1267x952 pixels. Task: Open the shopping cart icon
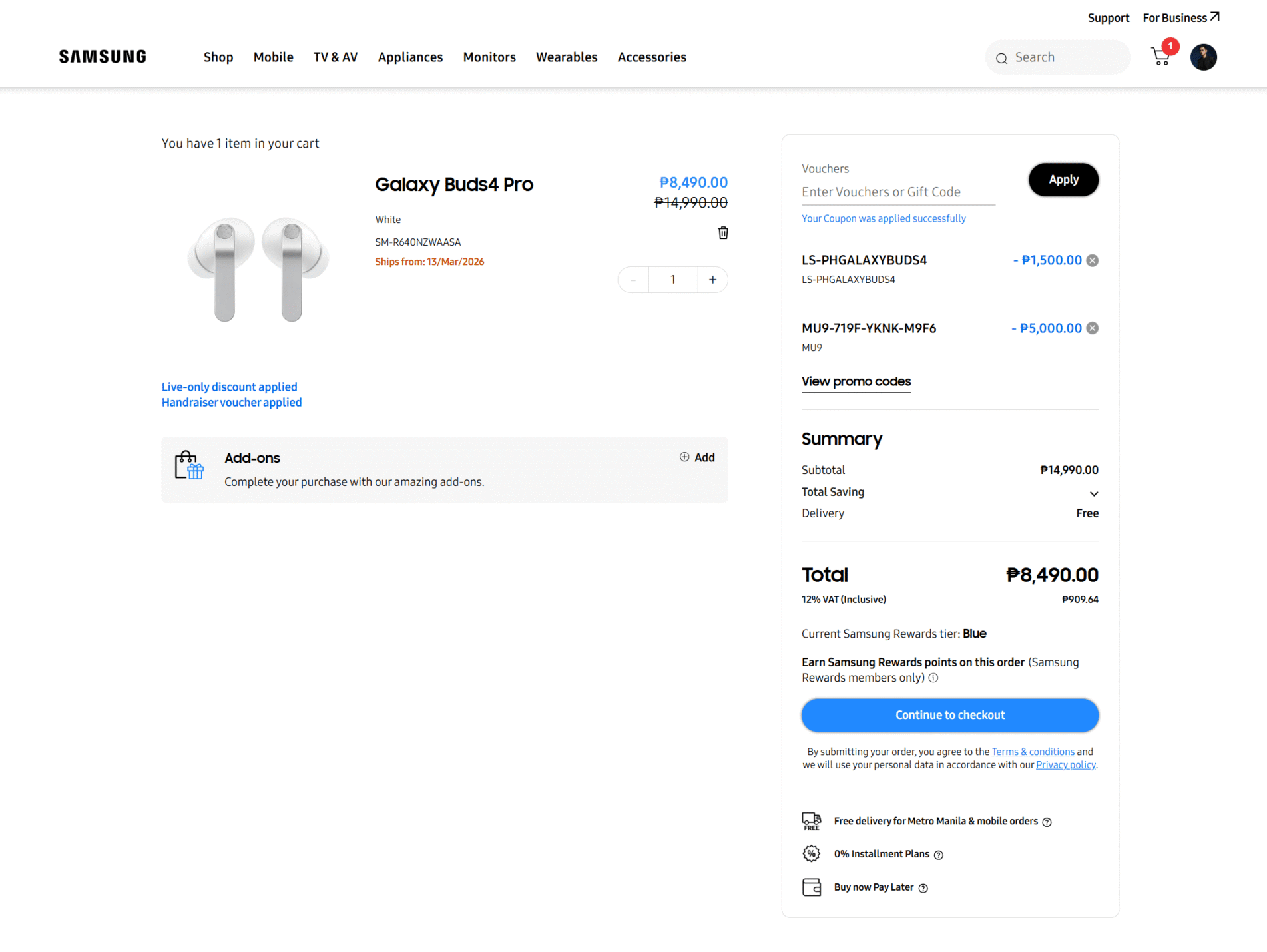click(x=1160, y=57)
